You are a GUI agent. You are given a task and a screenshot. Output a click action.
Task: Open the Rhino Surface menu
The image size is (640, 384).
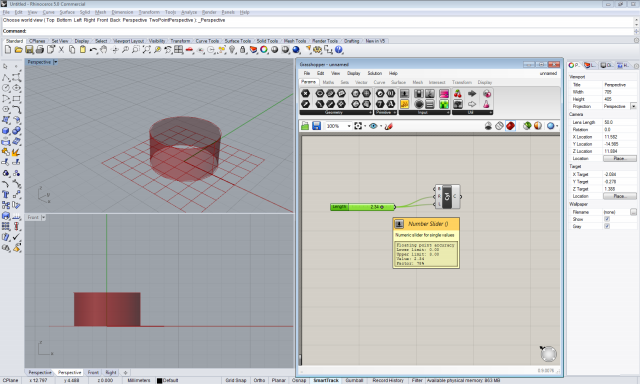pos(67,12)
